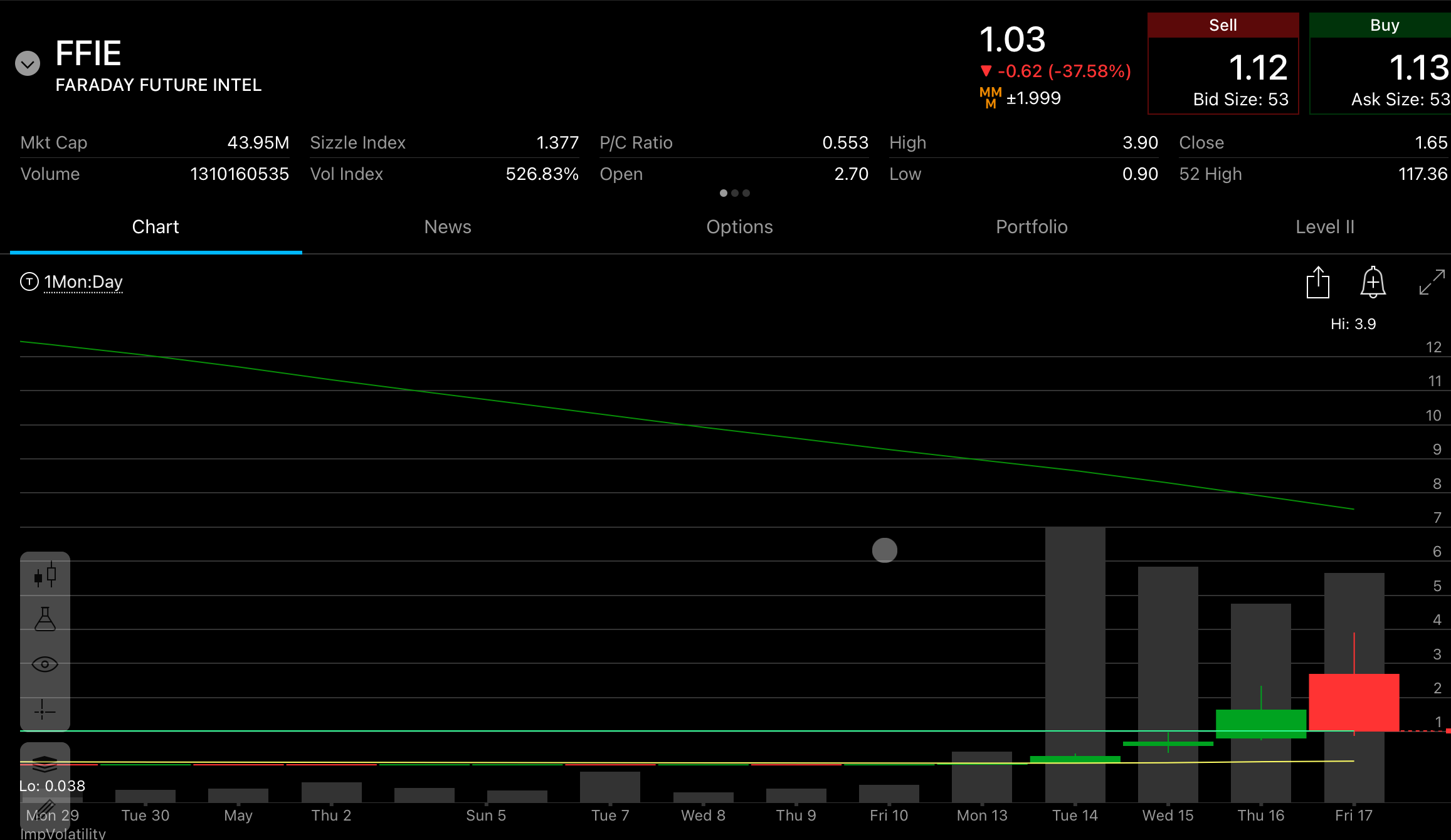
Task: Tap the Lo: 0.038 chart label
Action: click(53, 786)
